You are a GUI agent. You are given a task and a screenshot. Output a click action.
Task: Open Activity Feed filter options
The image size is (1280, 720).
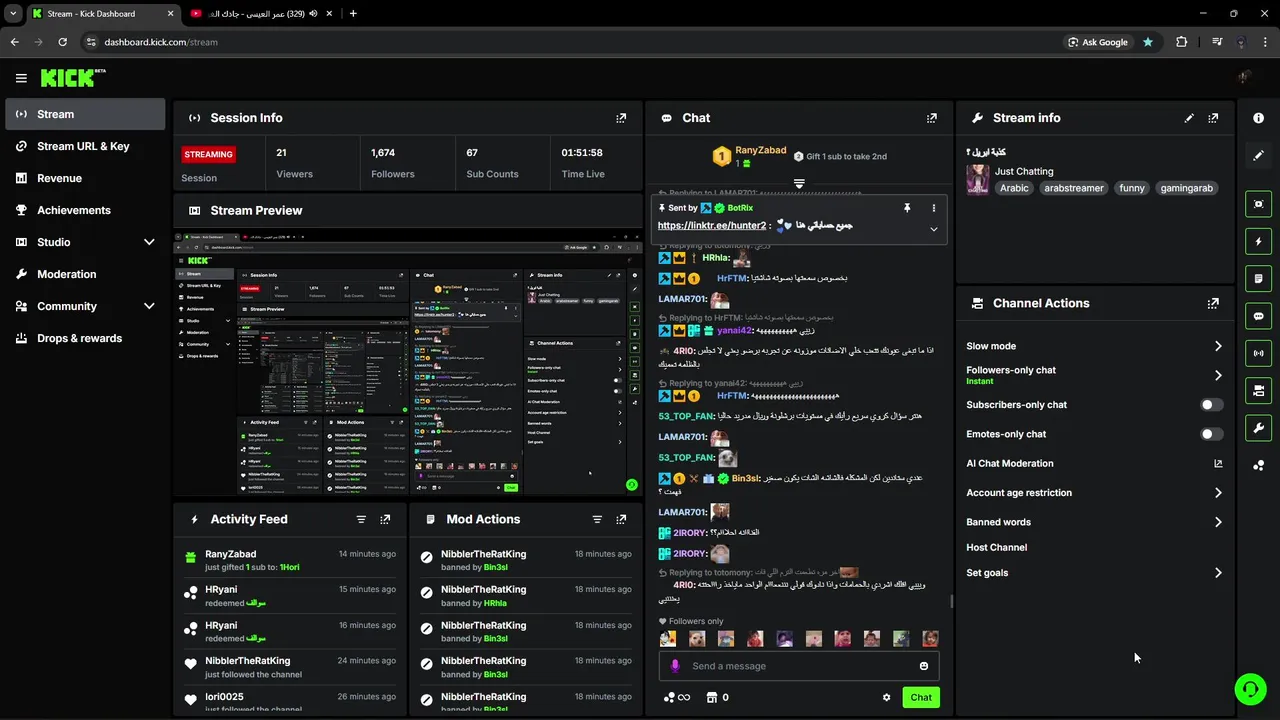pyautogui.click(x=361, y=519)
